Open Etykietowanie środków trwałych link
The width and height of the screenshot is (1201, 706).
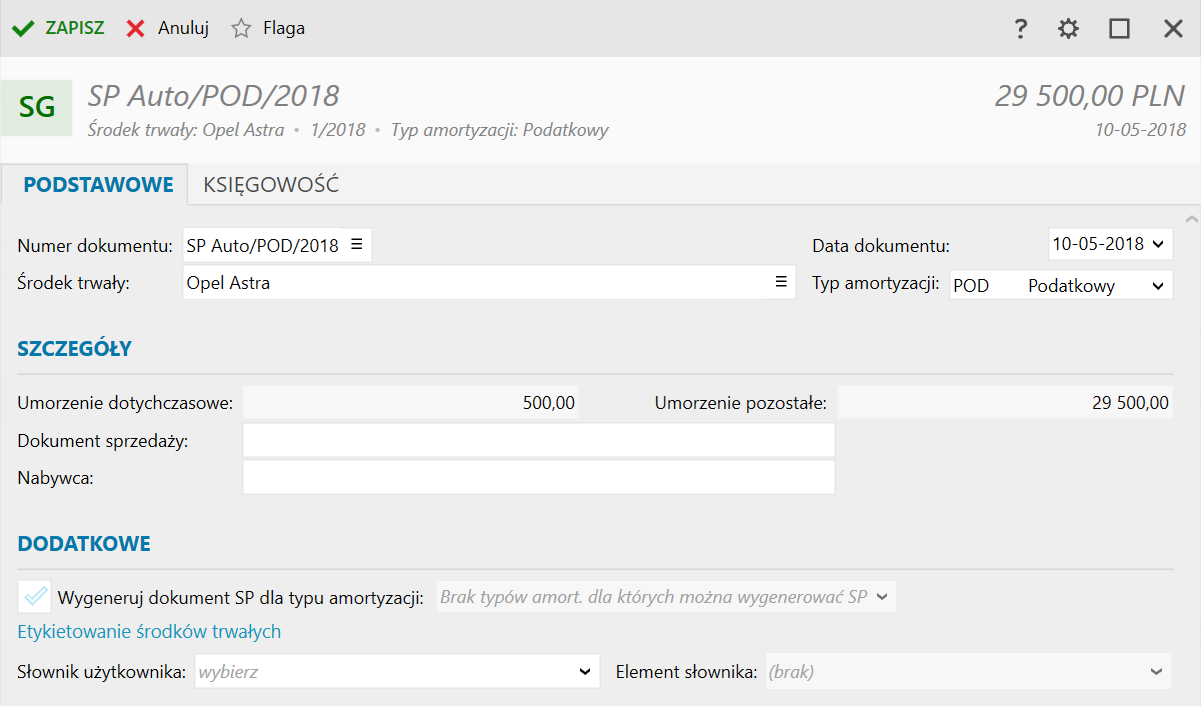149,632
